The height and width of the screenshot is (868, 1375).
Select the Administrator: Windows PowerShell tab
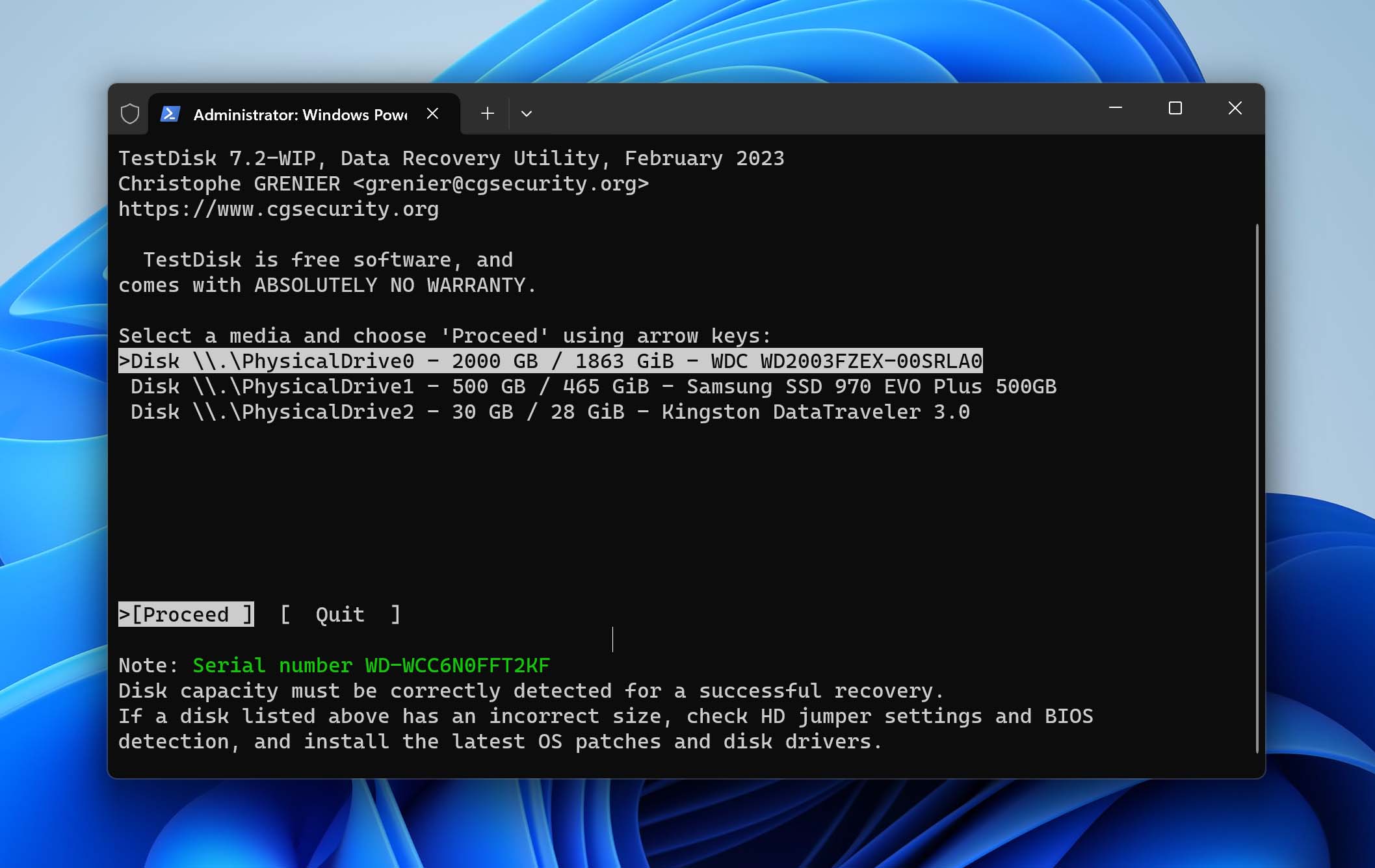click(304, 114)
